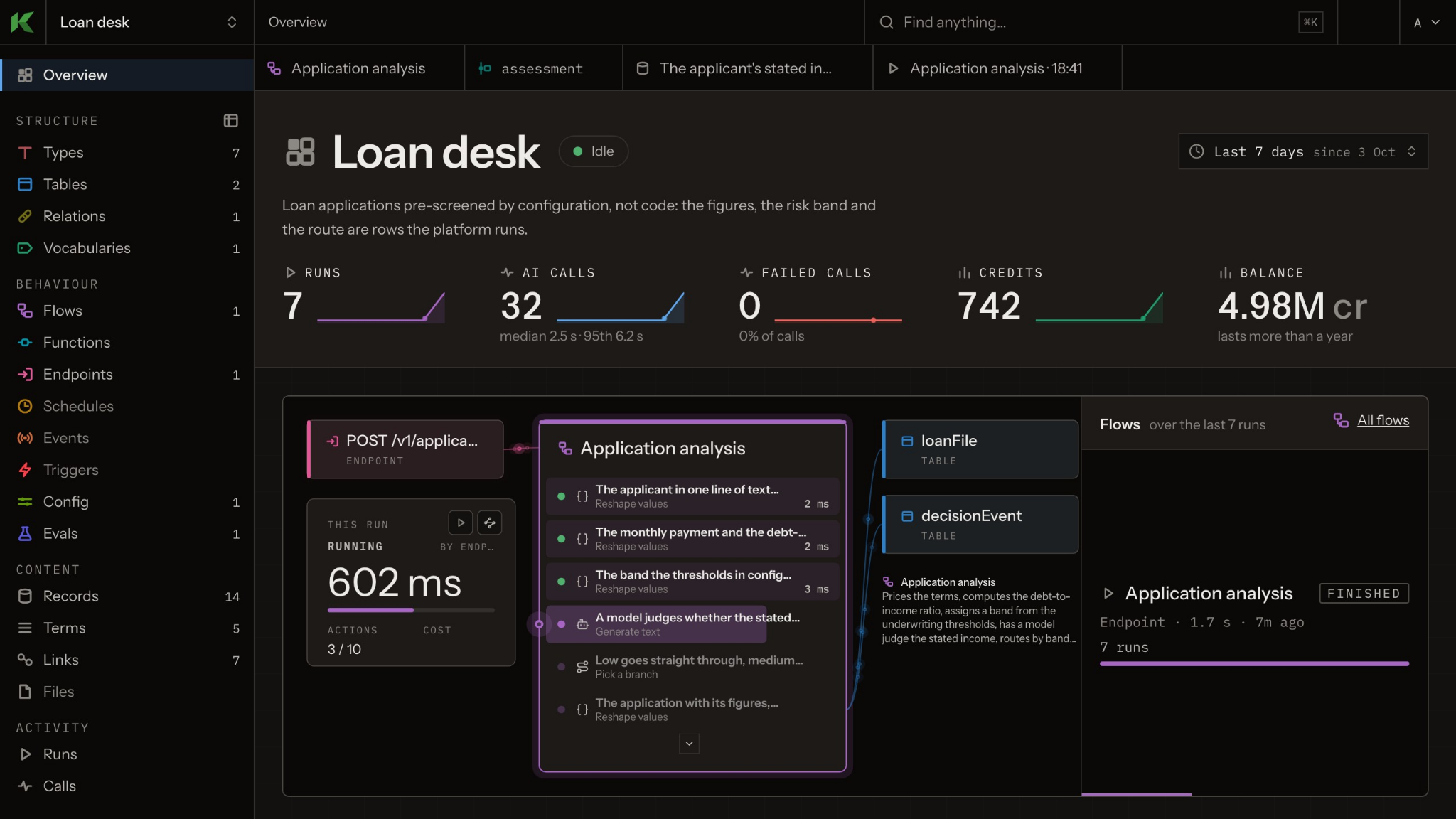
Task: Open the loanFile table node
Action: point(980,449)
